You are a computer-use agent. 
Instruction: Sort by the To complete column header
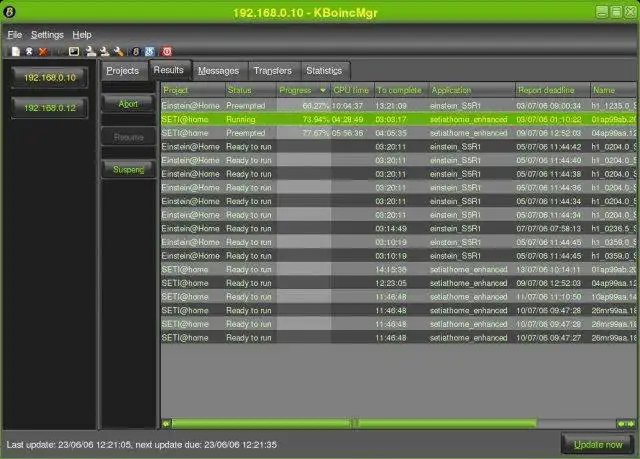[x=401, y=90]
